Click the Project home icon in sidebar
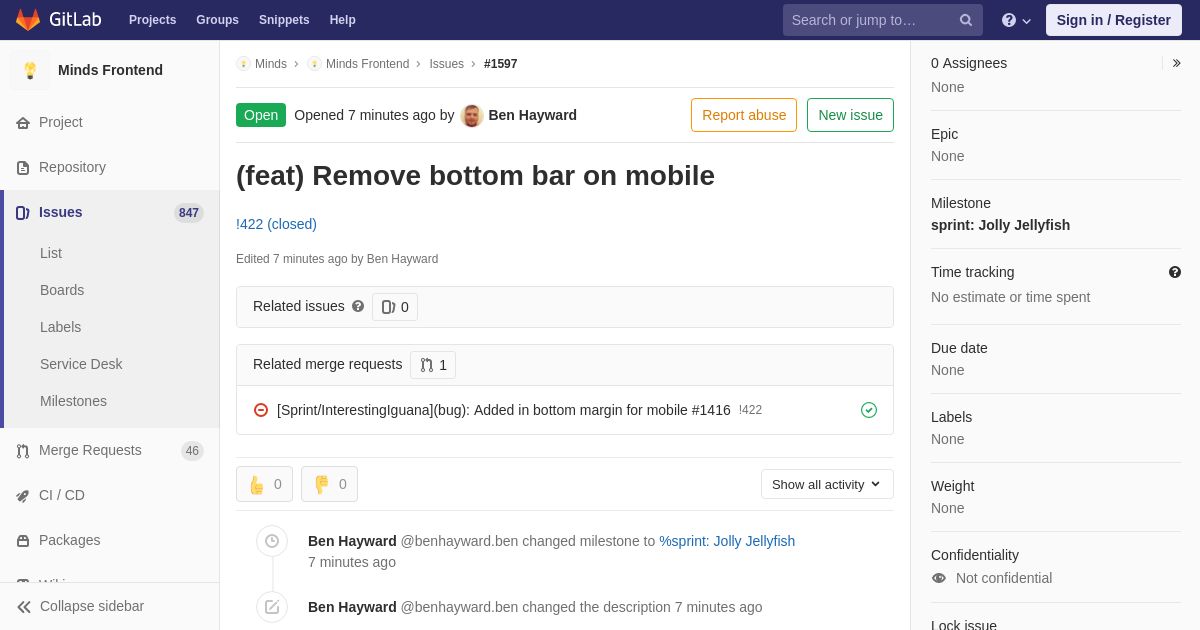This screenshot has height=630, width=1200. click(23, 123)
